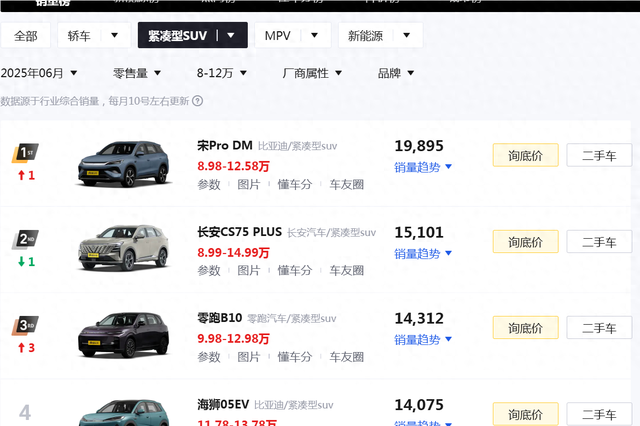Click the 长安汽车/紧凑型suv label

click(x=331, y=233)
